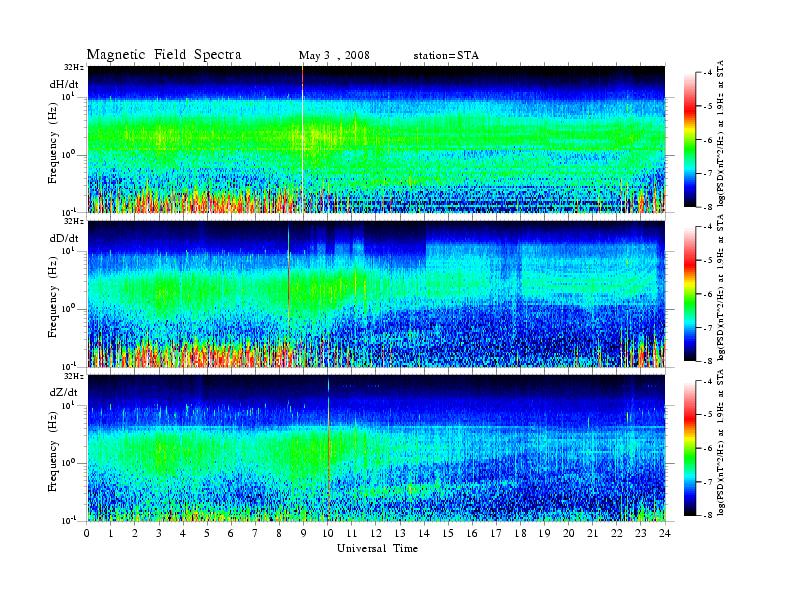Click the "Magnetic Field Spectra" title
Screen dimensions: 792x612
(x=164, y=55)
